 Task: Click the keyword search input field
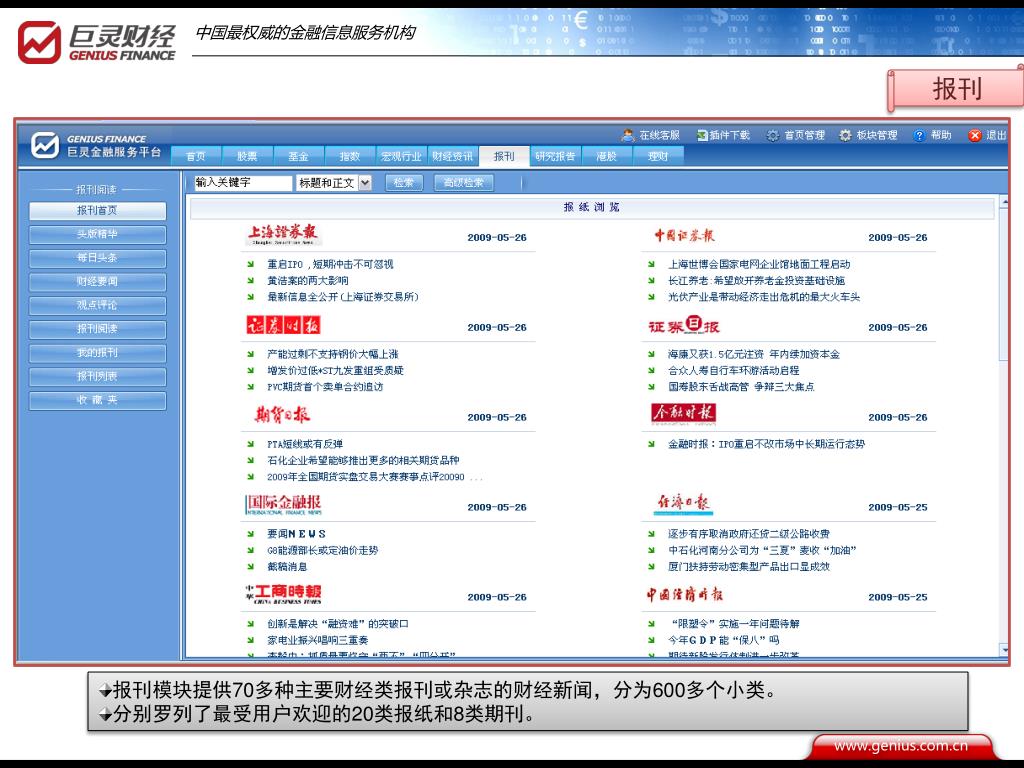pyautogui.click(x=243, y=183)
